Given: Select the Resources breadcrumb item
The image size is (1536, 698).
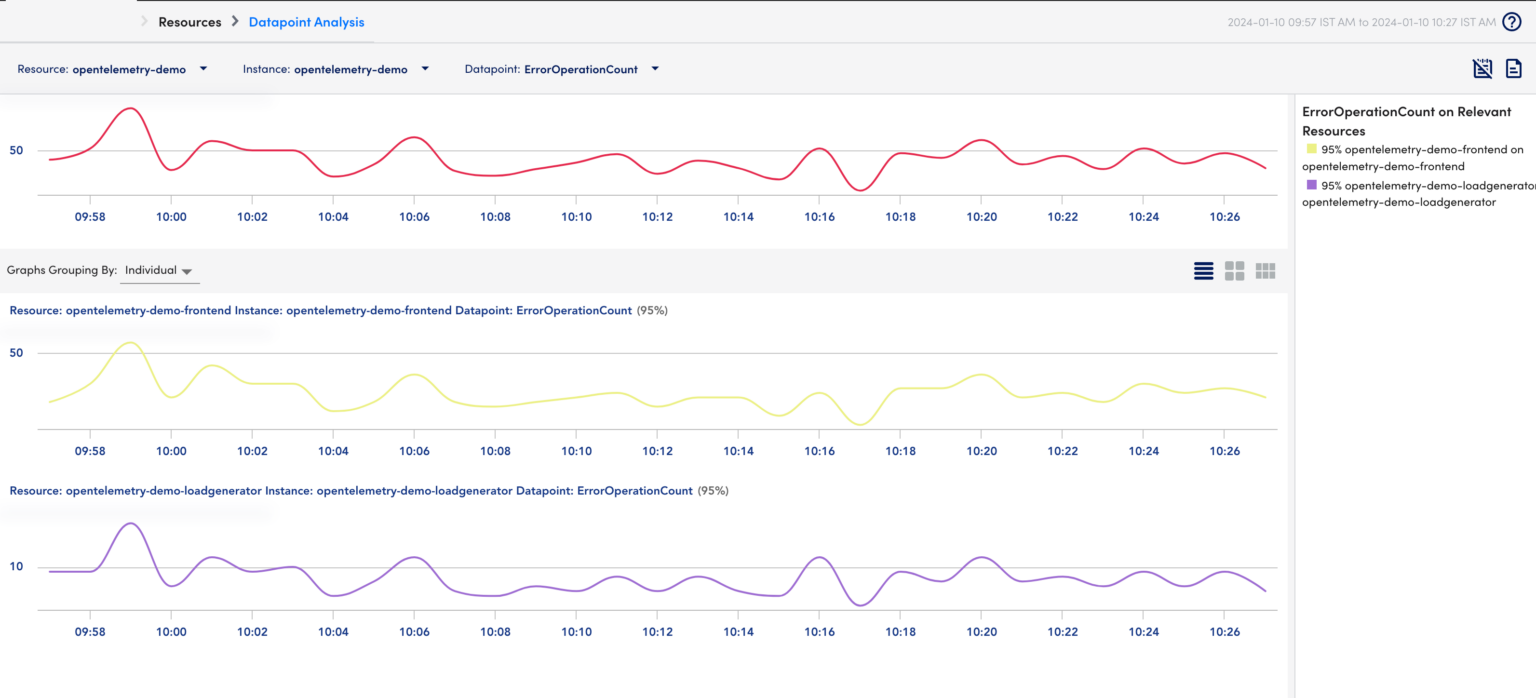Looking at the screenshot, I should click(x=190, y=21).
